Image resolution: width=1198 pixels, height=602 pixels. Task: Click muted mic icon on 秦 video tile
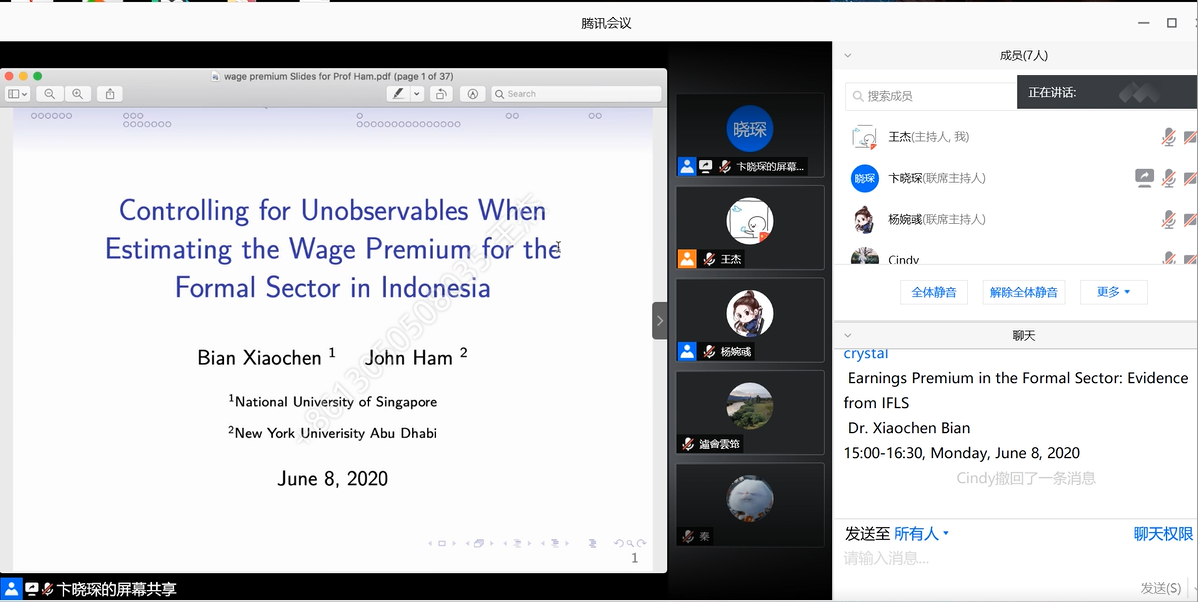point(688,536)
